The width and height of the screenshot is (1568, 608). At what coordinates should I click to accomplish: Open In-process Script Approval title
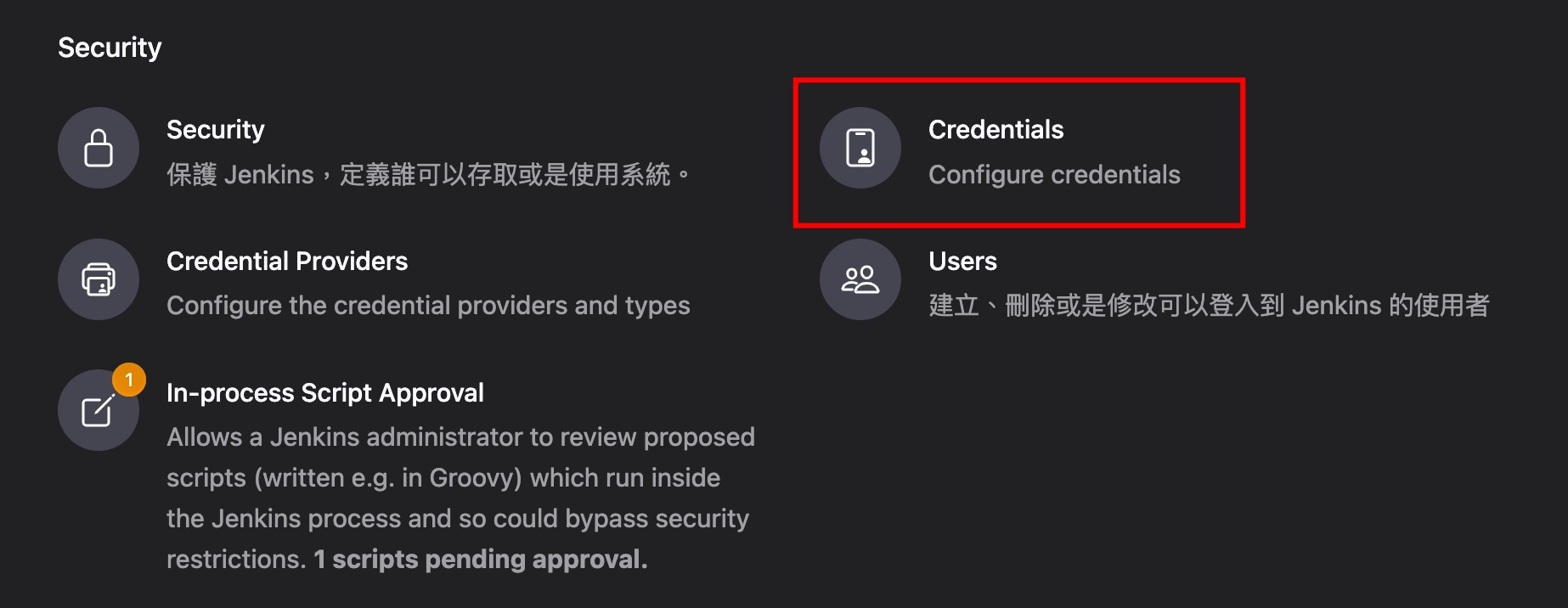(325, 392)
